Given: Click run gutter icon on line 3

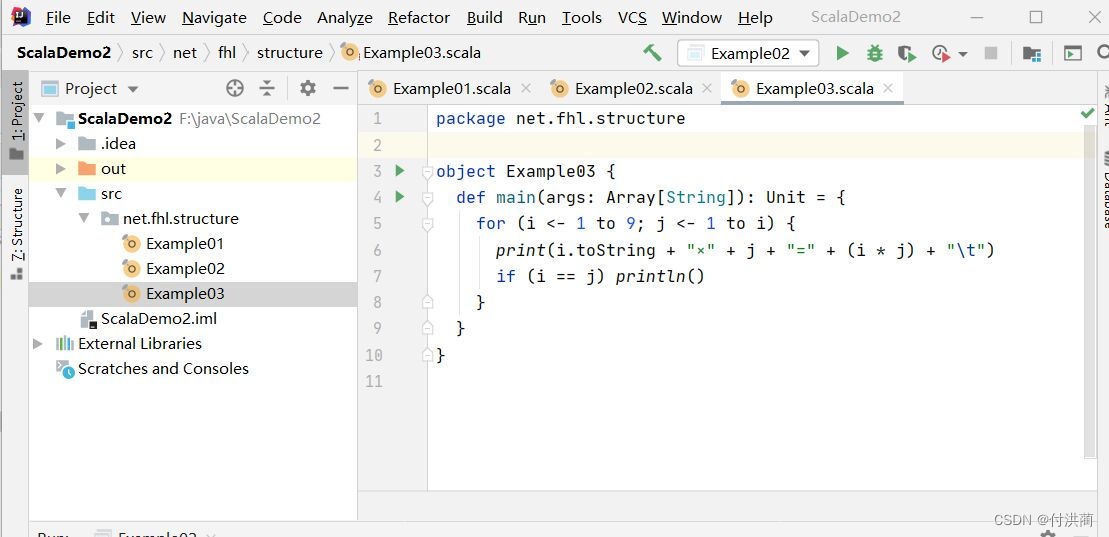Looking at the screenshot, I should 400,171.
